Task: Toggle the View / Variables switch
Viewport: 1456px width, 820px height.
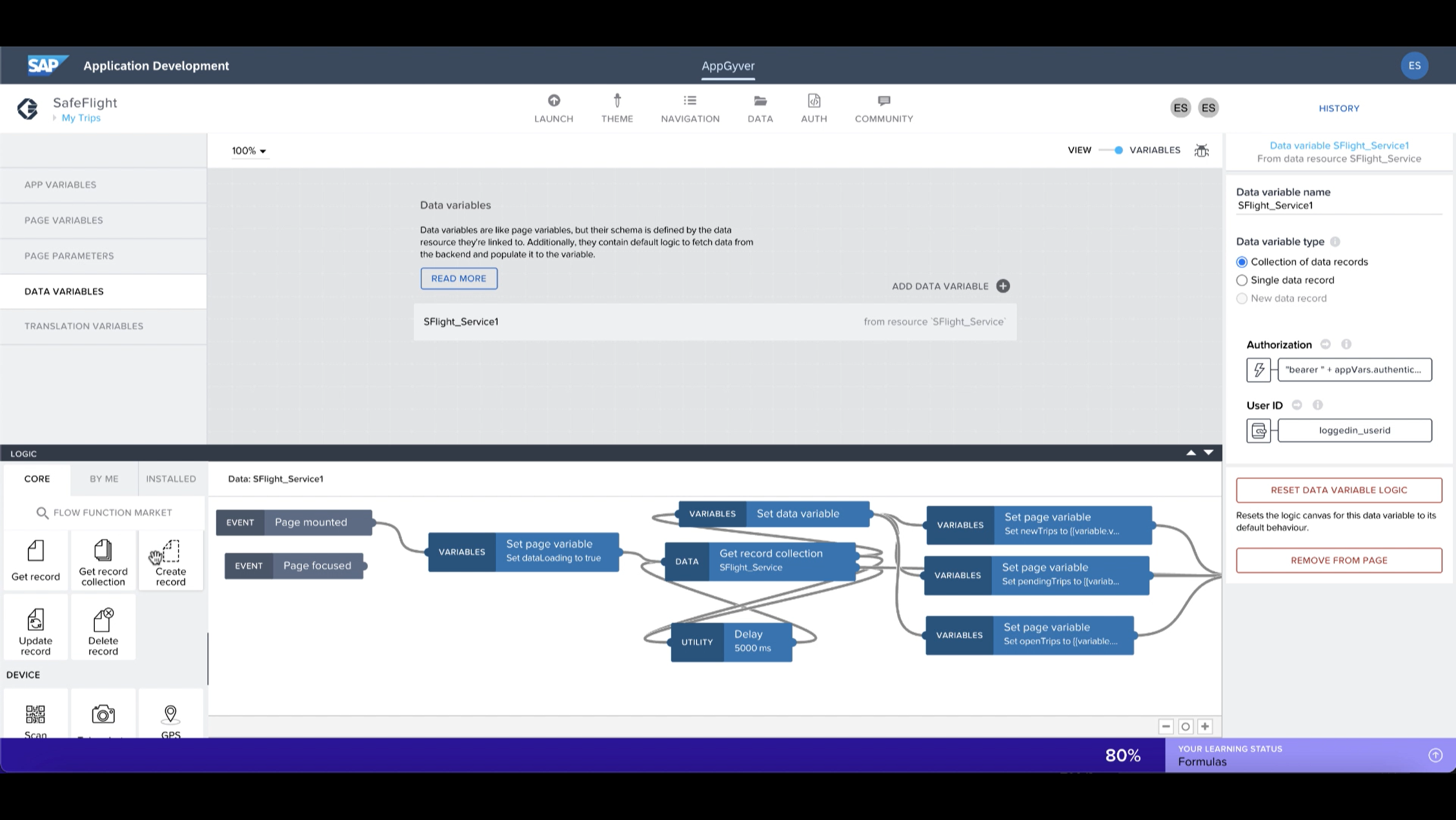Action: coord(1111,150)
